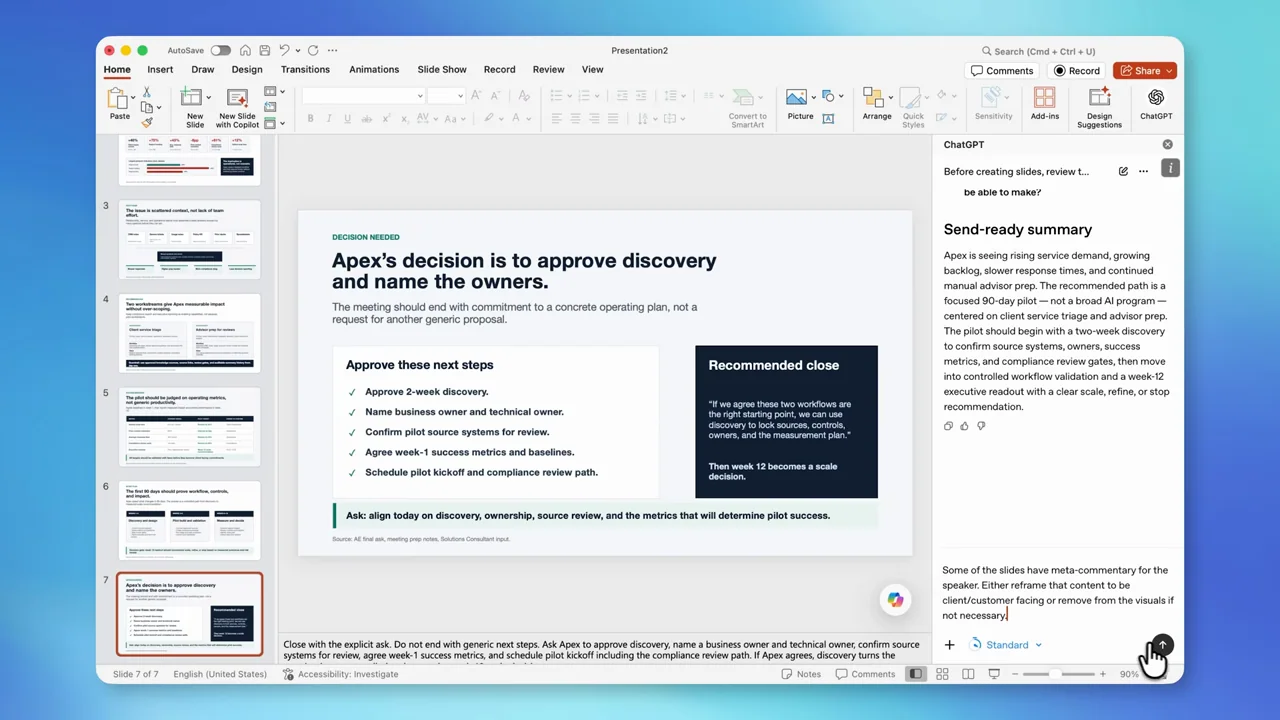The width and height of the screenshot is (1280, 720).
Task: Click Accessibility: Investigate in status bar
Action: (x=341, y=674)
